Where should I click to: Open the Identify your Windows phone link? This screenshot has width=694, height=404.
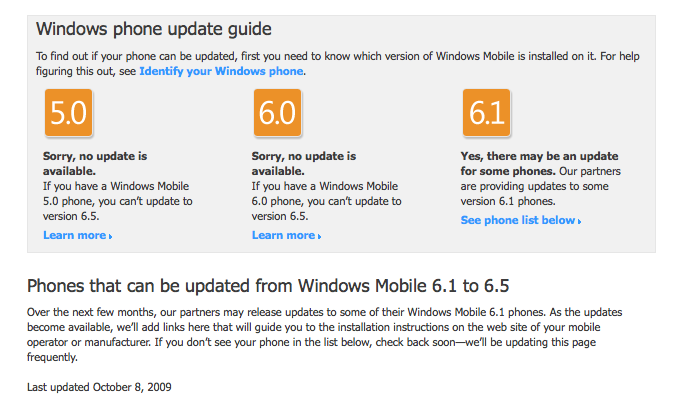pyautogui.click(x=221, y=71)
